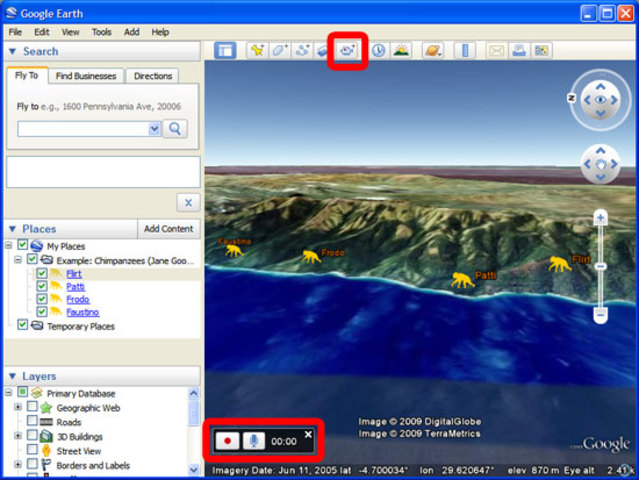Image resolution: width=639 pixels, height=480 pixels.
Task: Click the Record a Tour camera icon
Action: click(x=347, y=51)
